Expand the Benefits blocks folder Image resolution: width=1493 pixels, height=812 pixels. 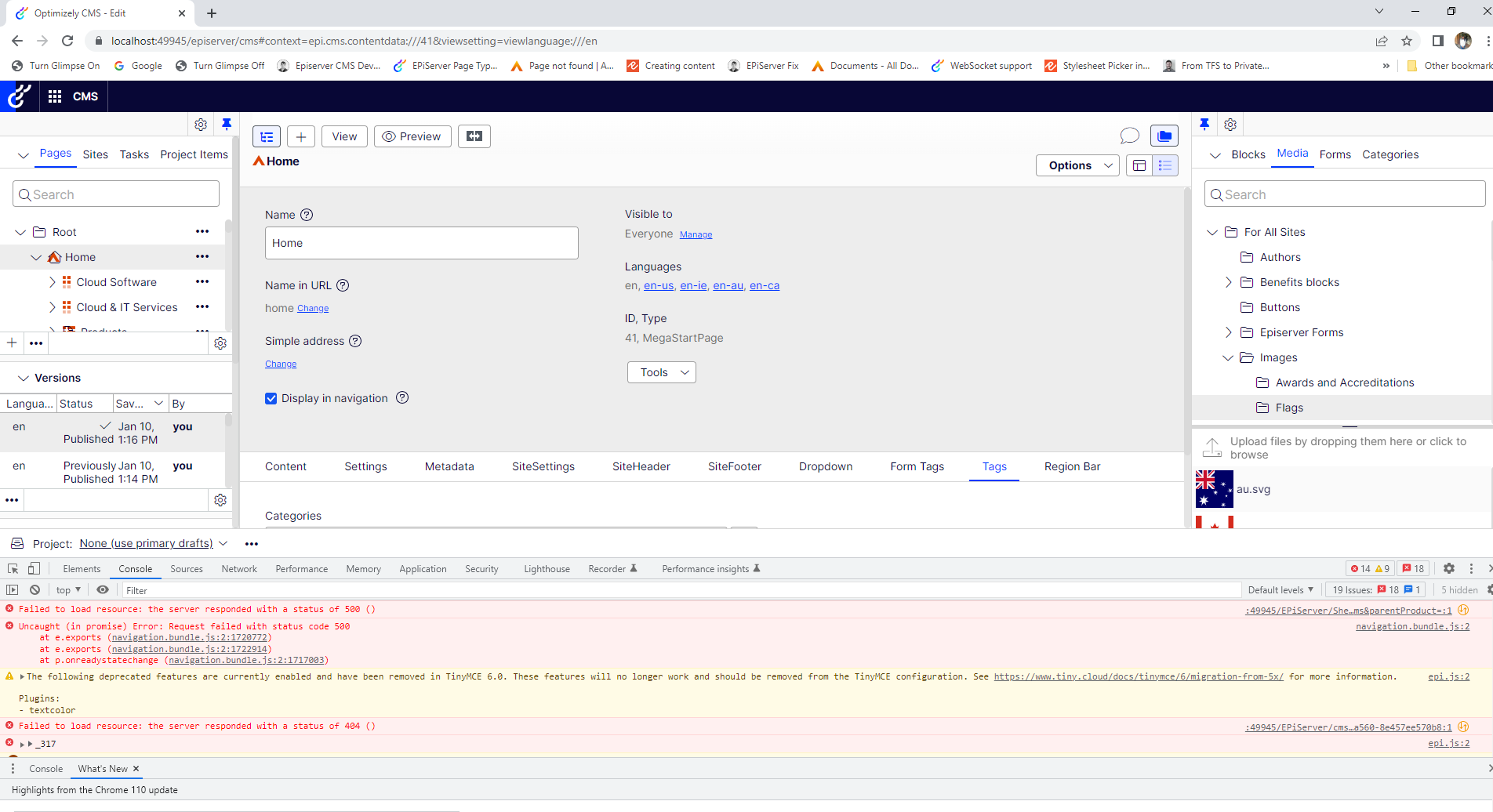1229,282
